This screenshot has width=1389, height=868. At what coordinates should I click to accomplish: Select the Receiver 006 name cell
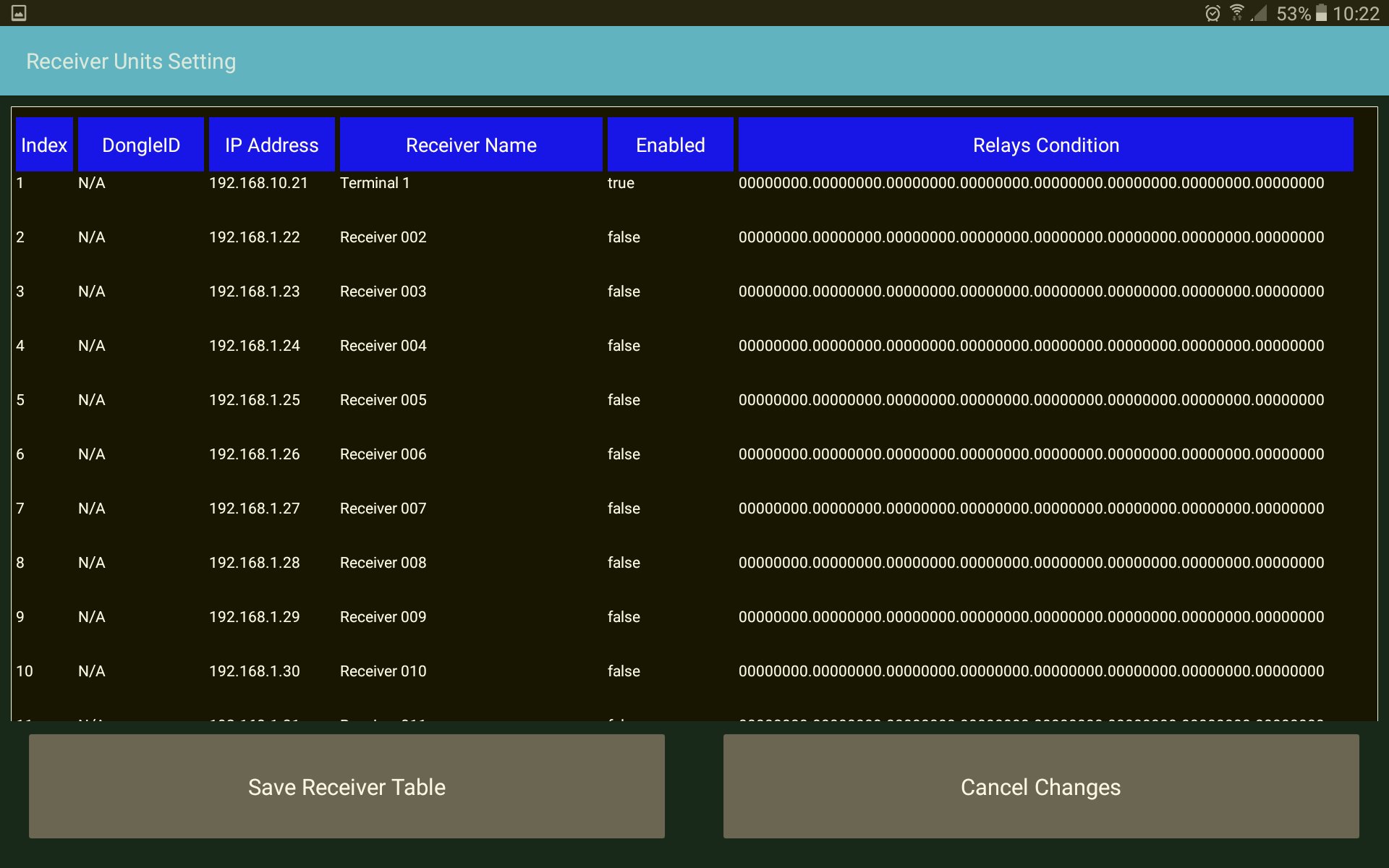[383, 454]
